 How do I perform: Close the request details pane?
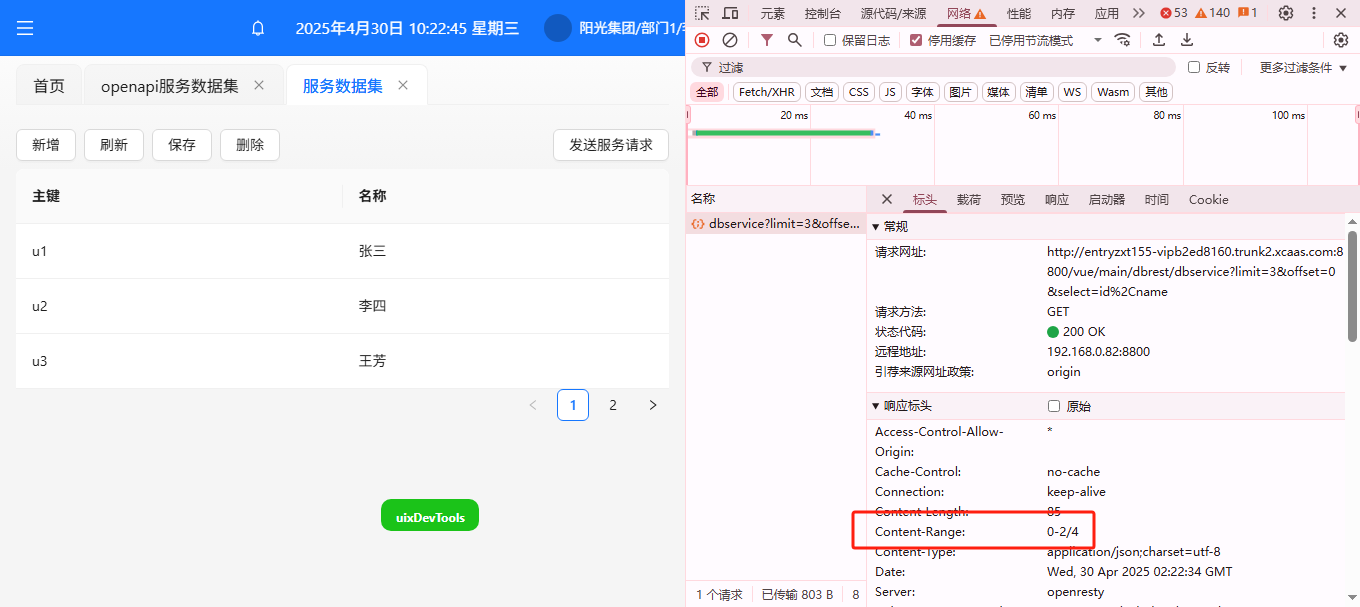coord(886,199)
